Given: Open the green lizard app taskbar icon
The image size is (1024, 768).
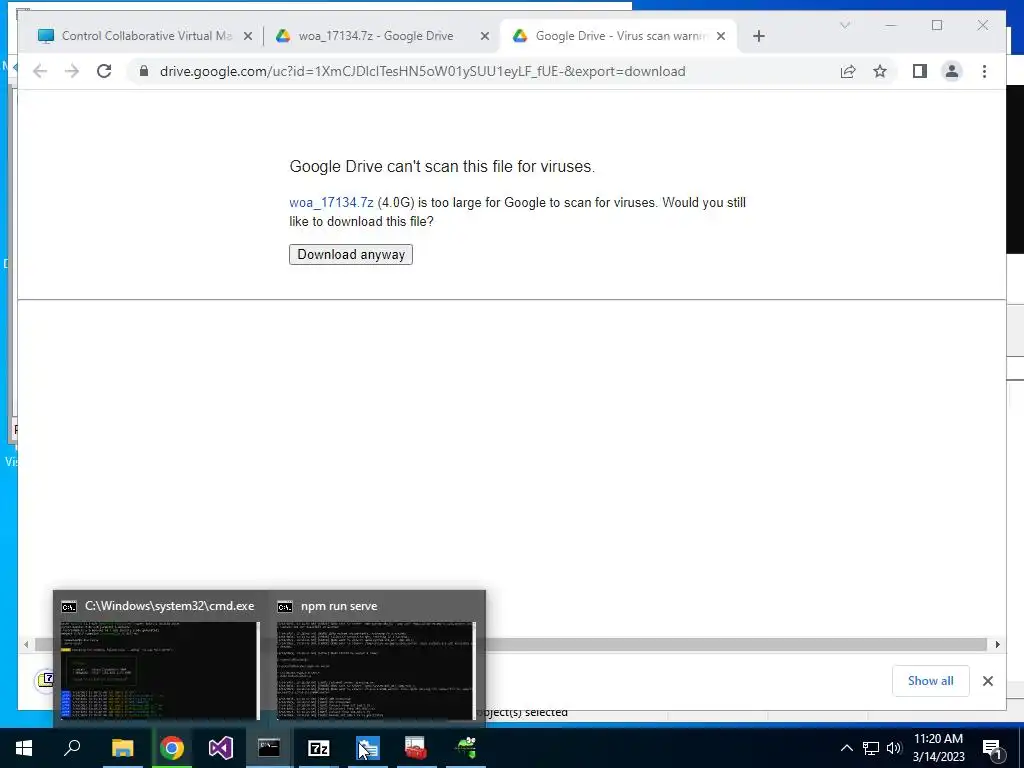Looking at the screenshot, I should 466,748.
